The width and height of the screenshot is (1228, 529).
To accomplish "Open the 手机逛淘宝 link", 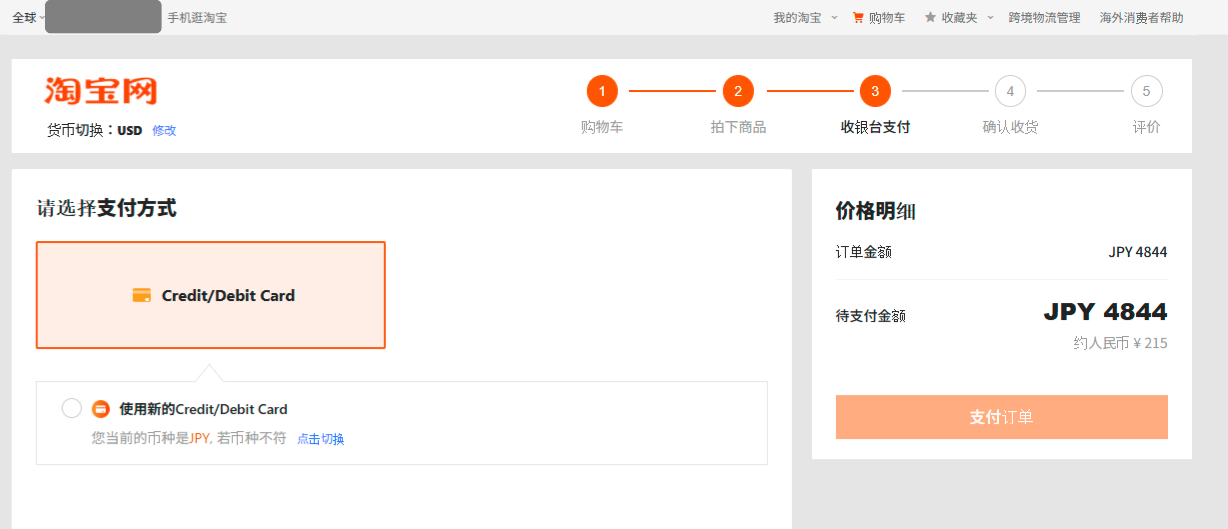I will tap(197, 18).
